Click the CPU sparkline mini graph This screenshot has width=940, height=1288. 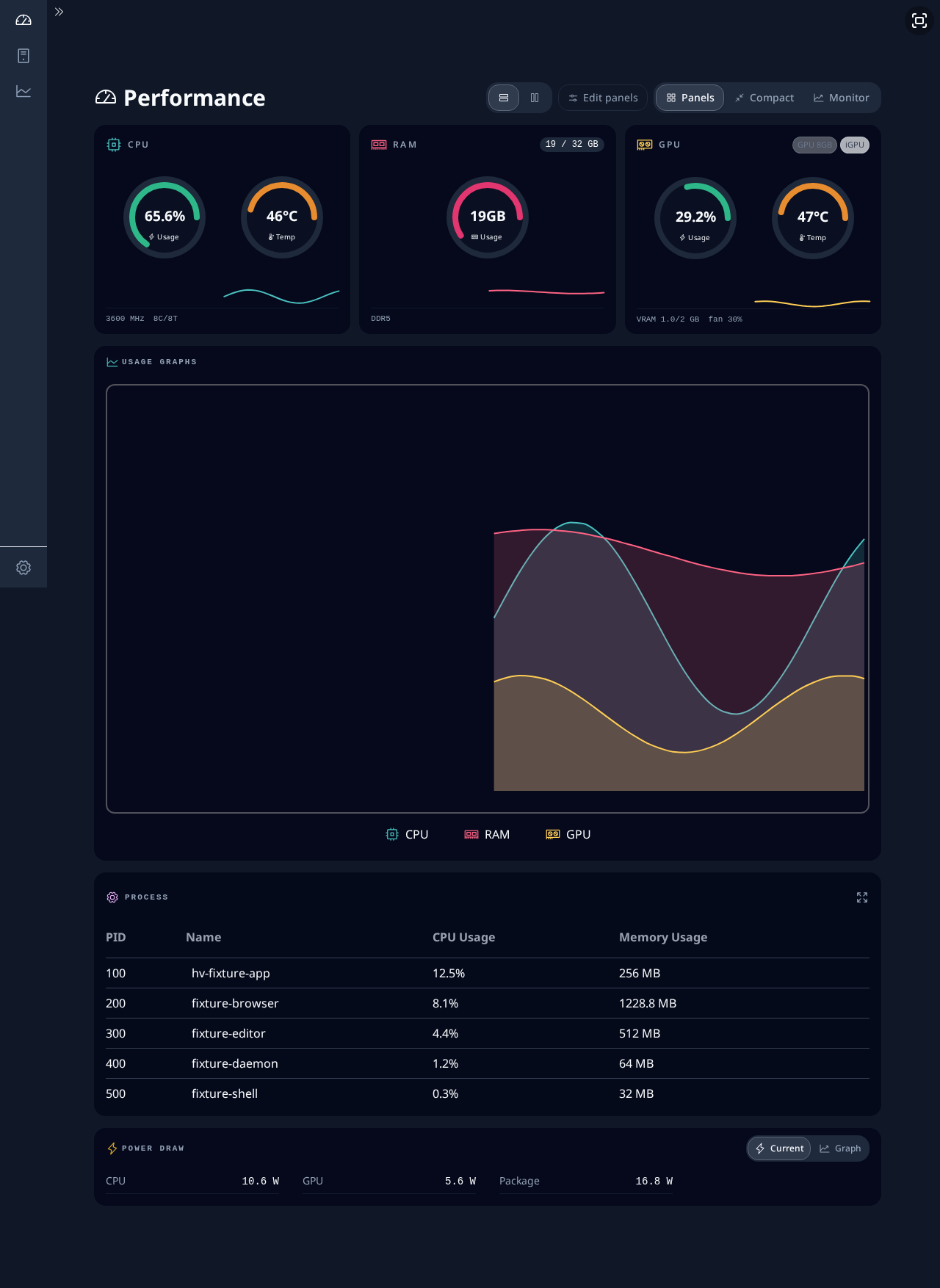281,296
